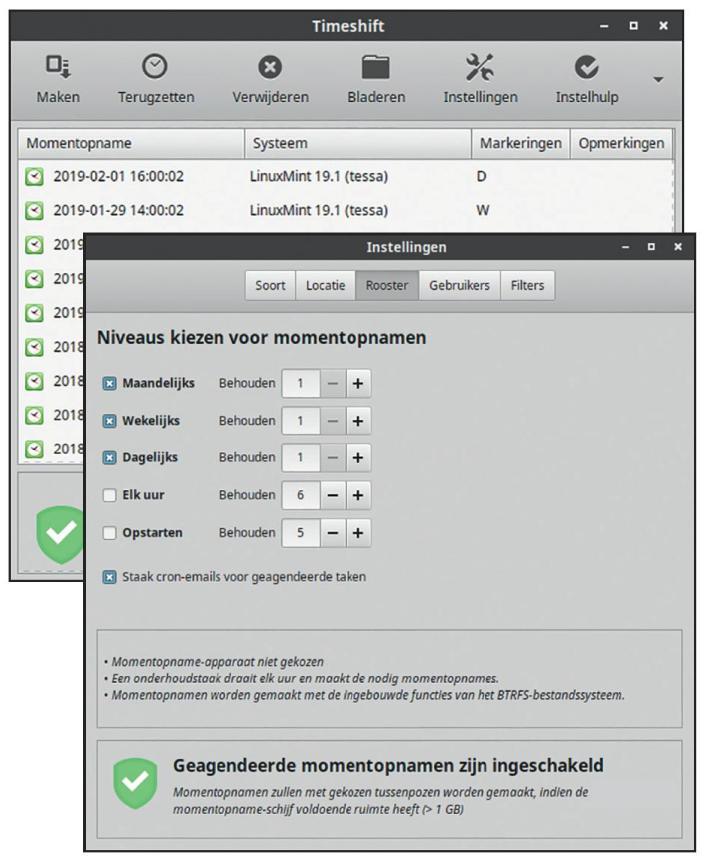Image resolution: width=704 pixels, height=863 pixels.
Task: Untick the Dagelijks checkbox
Action: click(x=110, y=458)
